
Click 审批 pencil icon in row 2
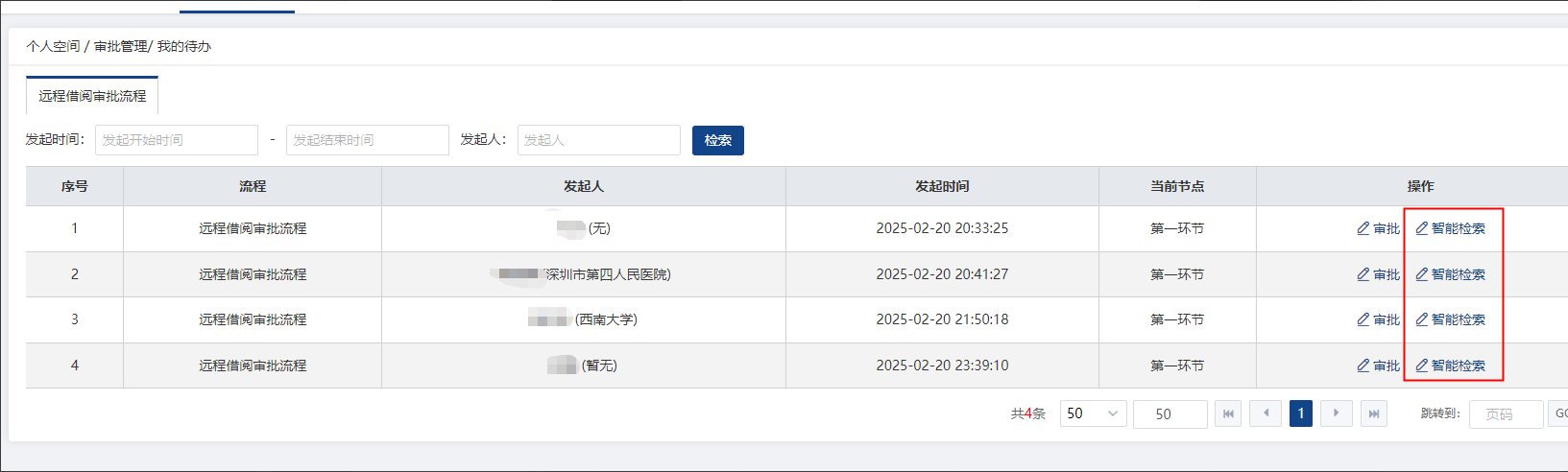click(1363, 274)
